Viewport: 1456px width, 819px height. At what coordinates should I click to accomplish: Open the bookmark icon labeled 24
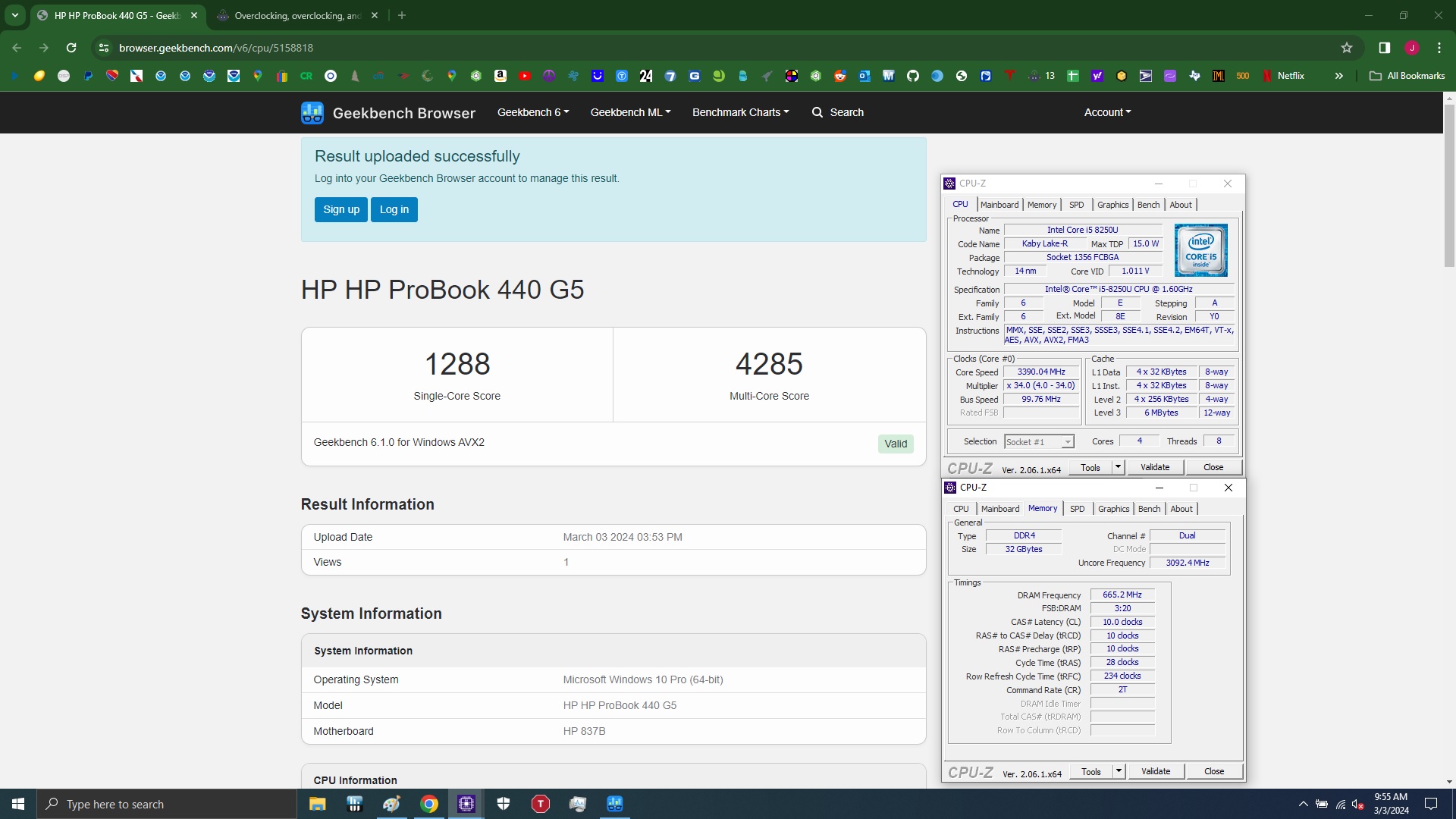(646, 76)
